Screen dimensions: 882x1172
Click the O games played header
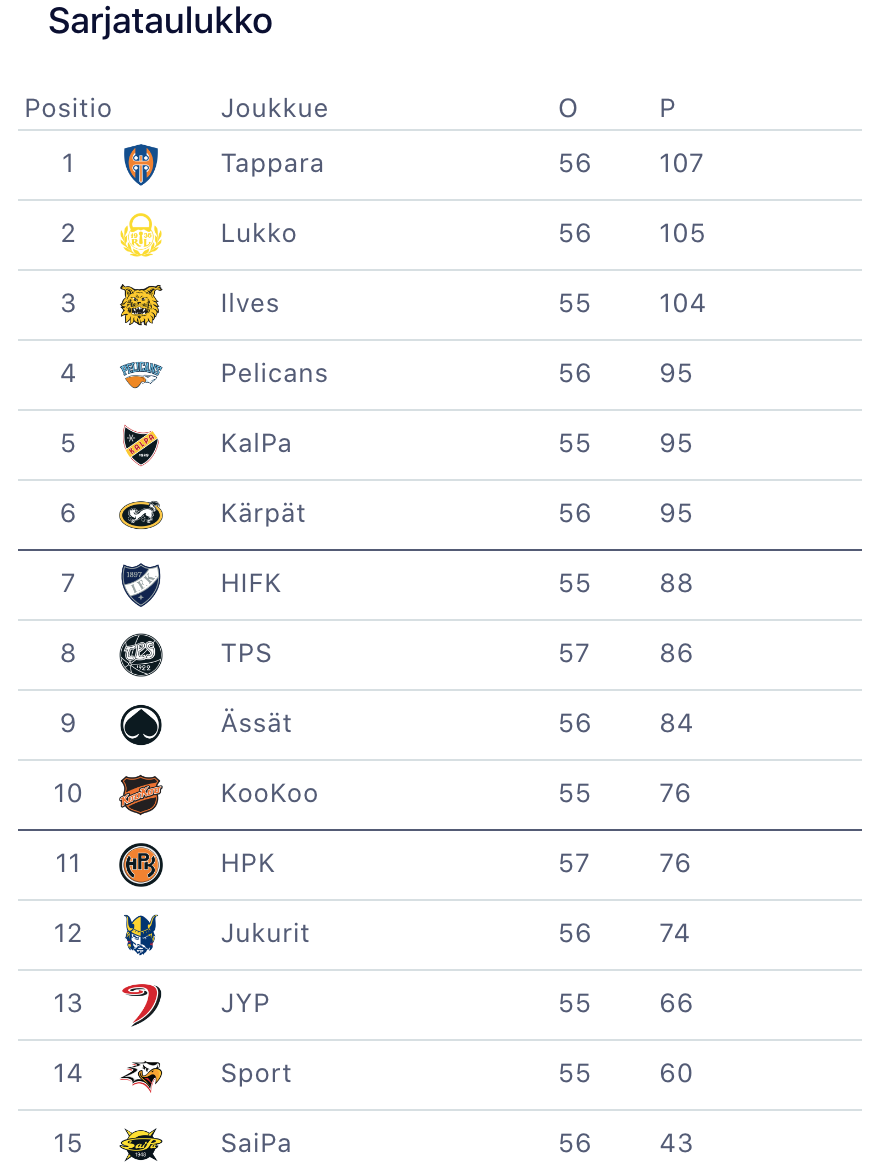click(568, 108)
